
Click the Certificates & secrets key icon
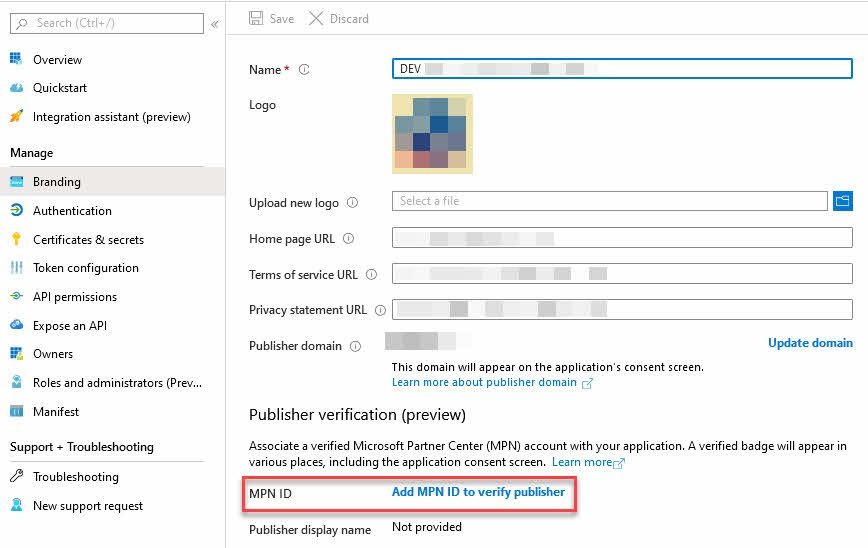coord(17,239)
